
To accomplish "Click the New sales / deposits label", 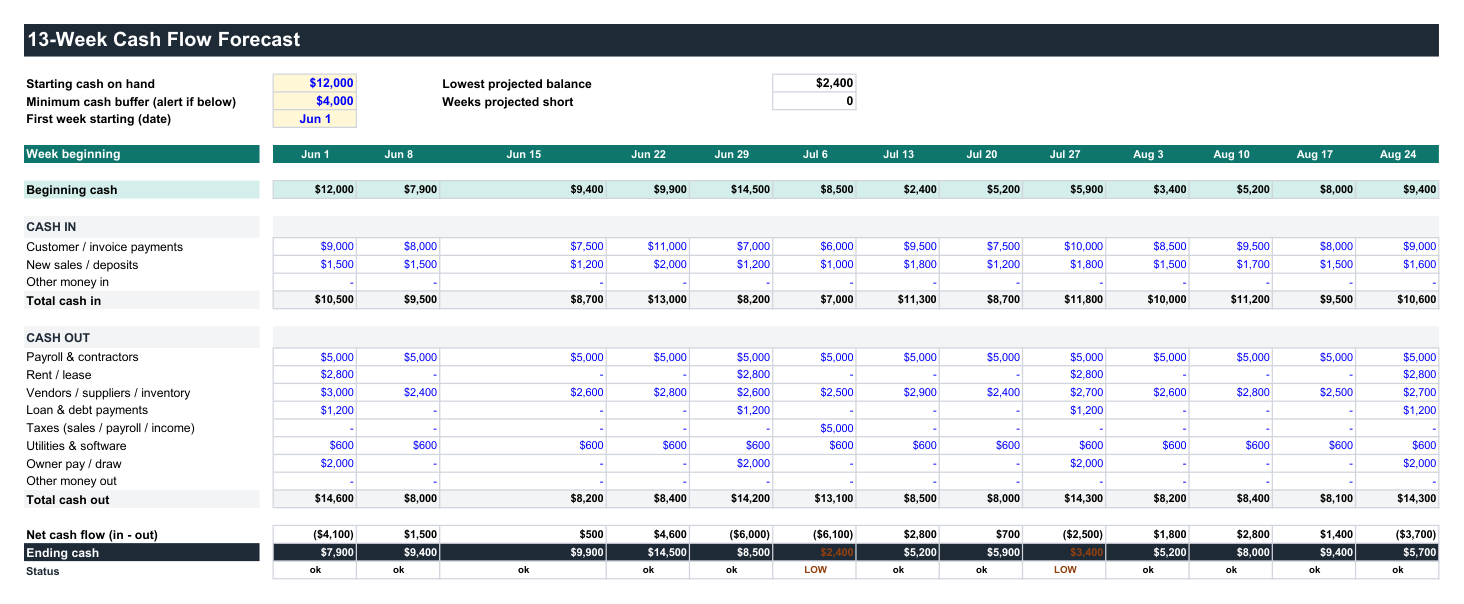I will pos(82,265).
